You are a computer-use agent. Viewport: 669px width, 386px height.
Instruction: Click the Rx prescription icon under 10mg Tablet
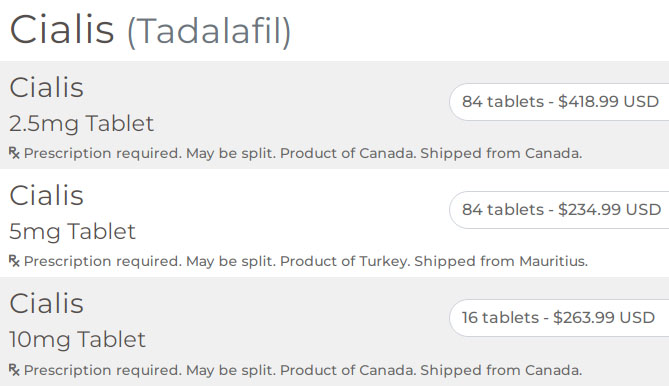pyautogui.click(x=14, y=370)
